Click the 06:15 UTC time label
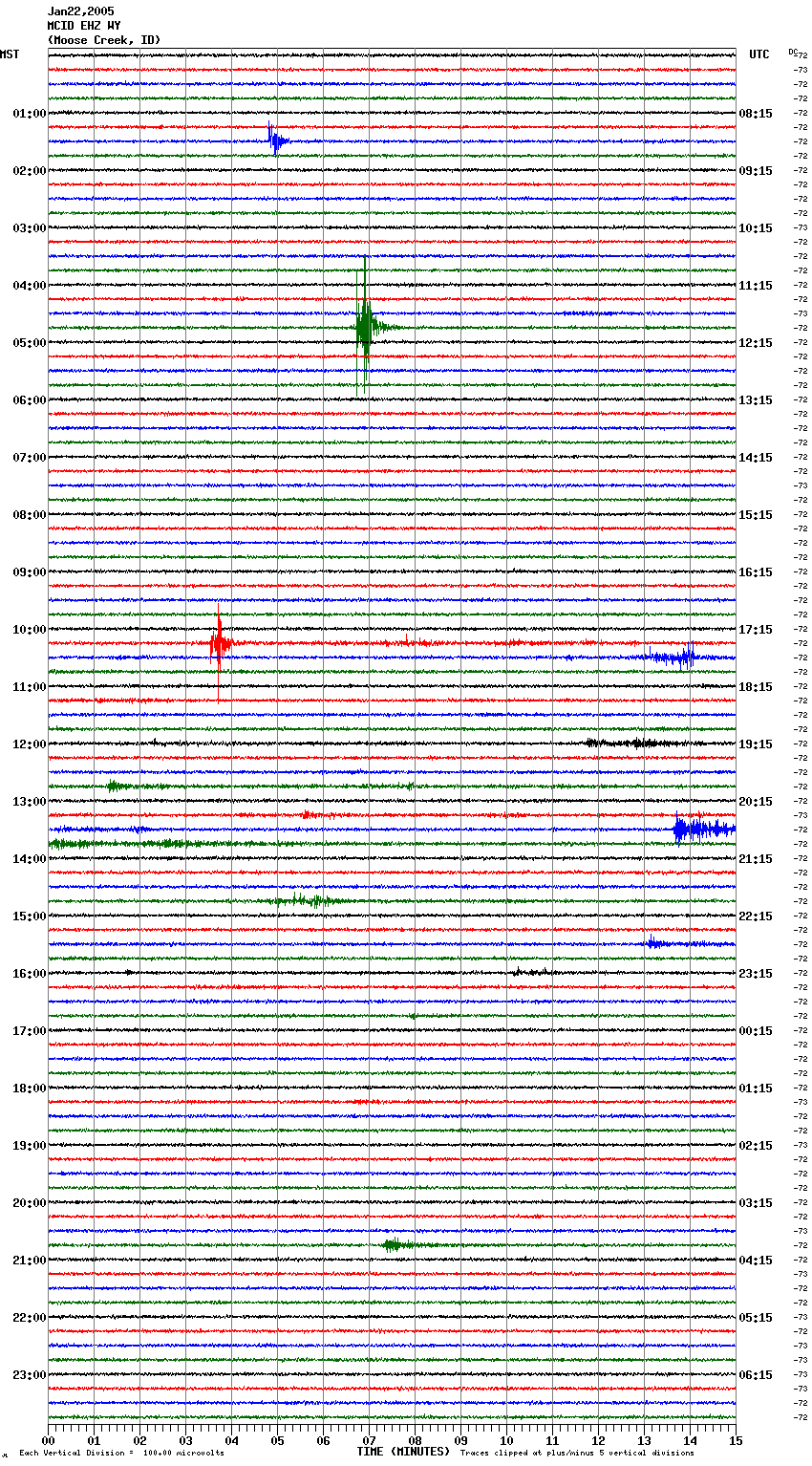The image size is (812, 1466). [756, 1375]
